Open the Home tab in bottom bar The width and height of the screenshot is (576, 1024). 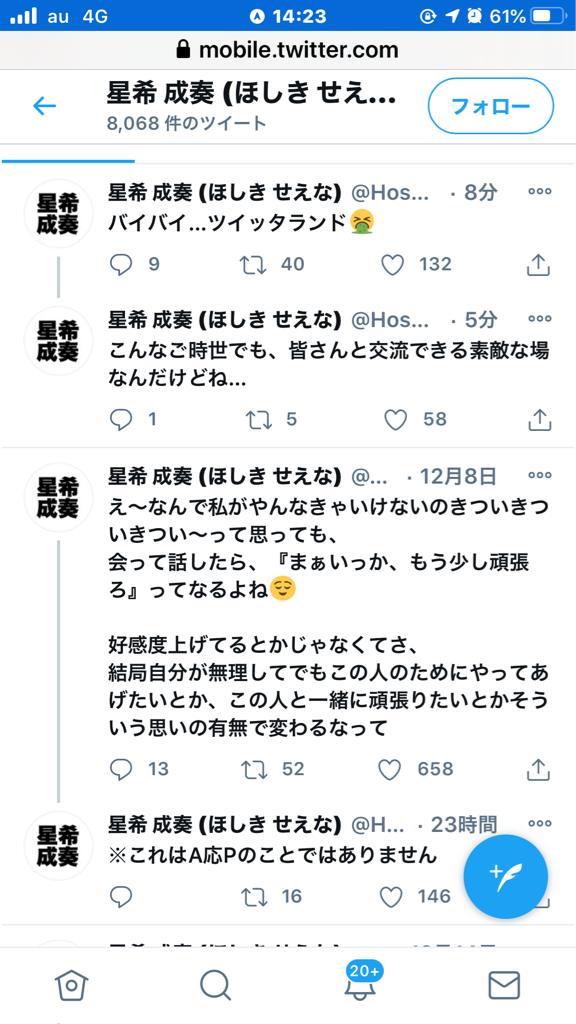(x=72, y=985)
